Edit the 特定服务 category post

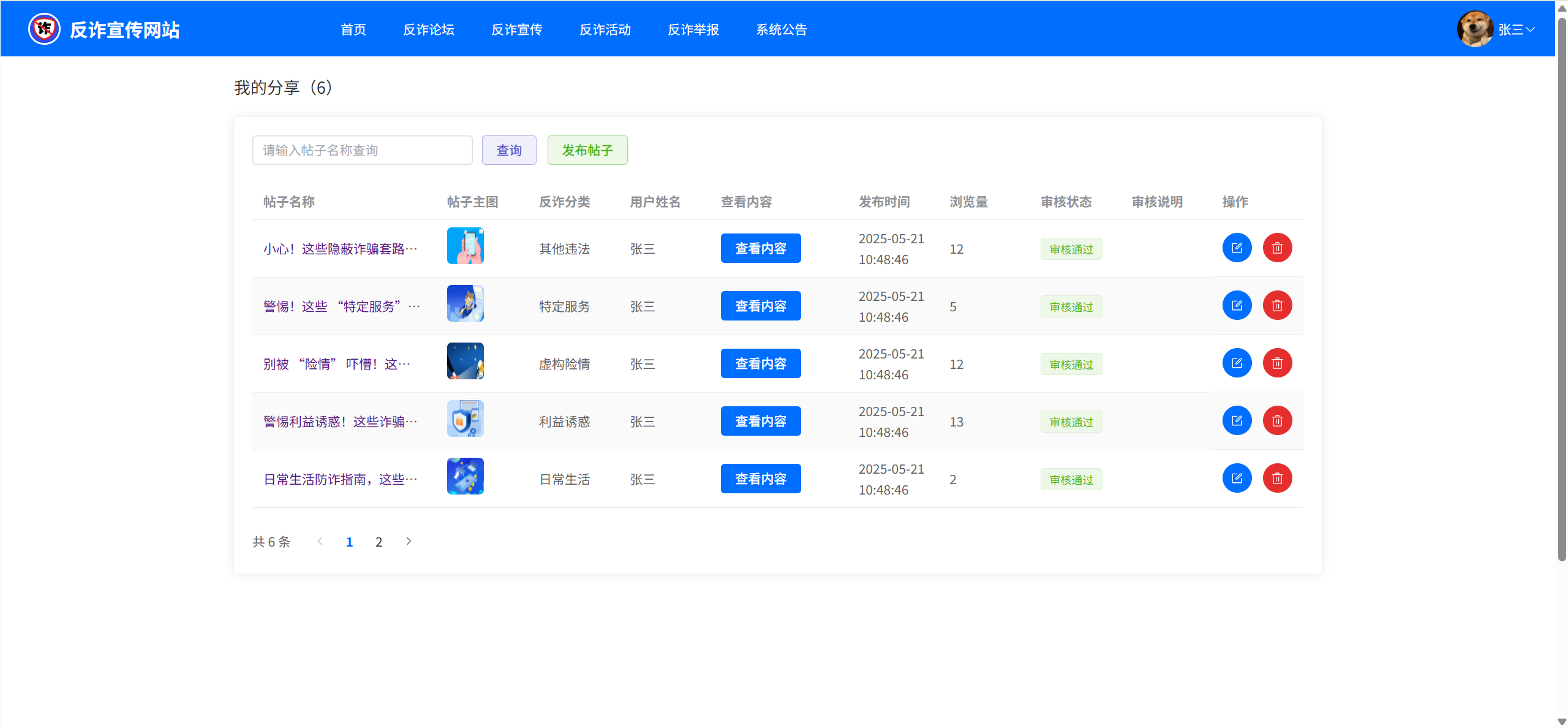coord(1237,306)
